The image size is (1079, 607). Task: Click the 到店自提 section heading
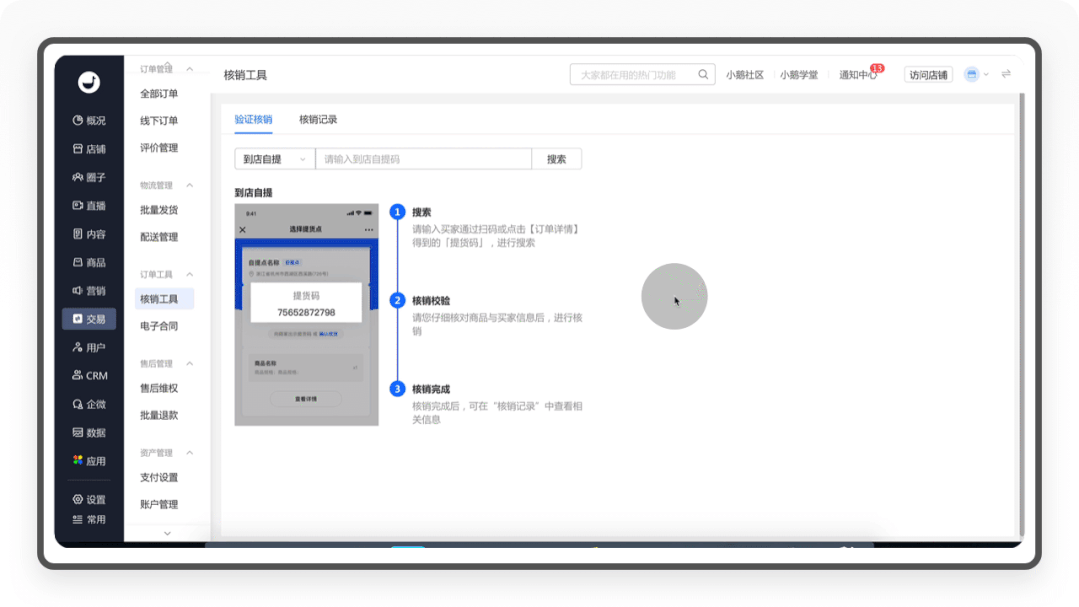click(x=253, y=193)
